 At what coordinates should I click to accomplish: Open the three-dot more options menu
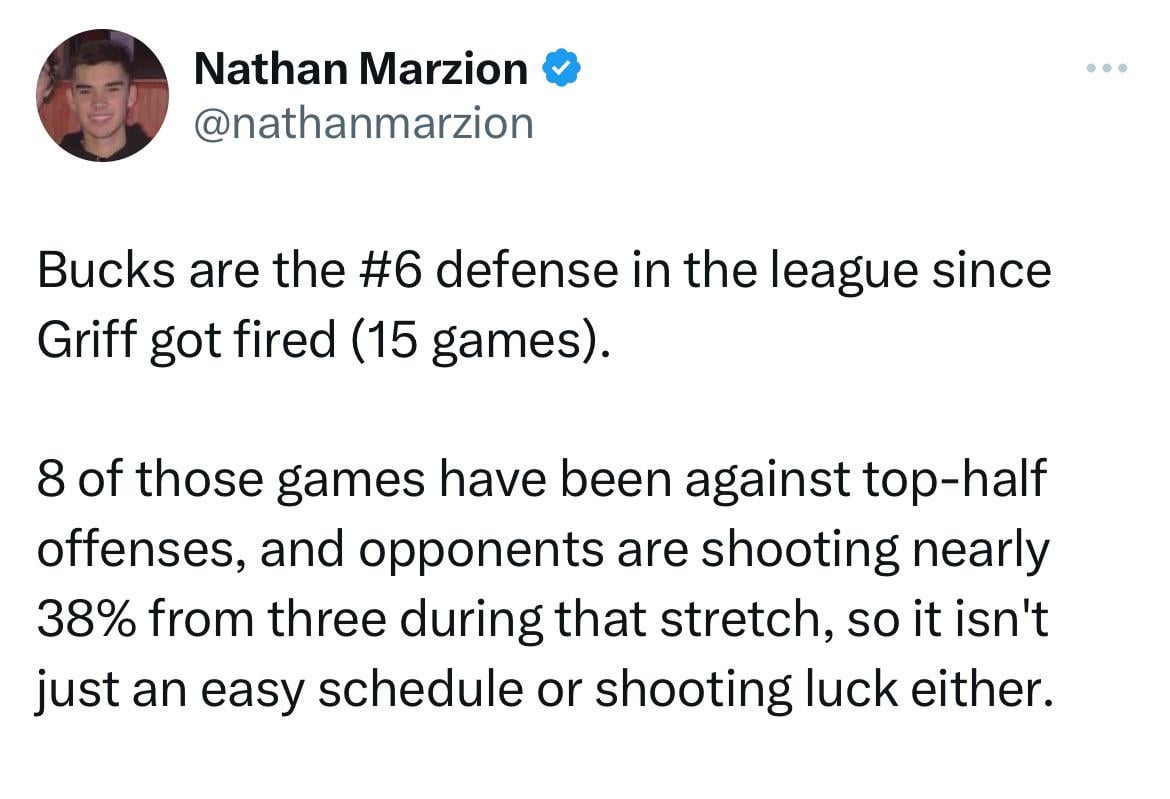point(1107,69)
